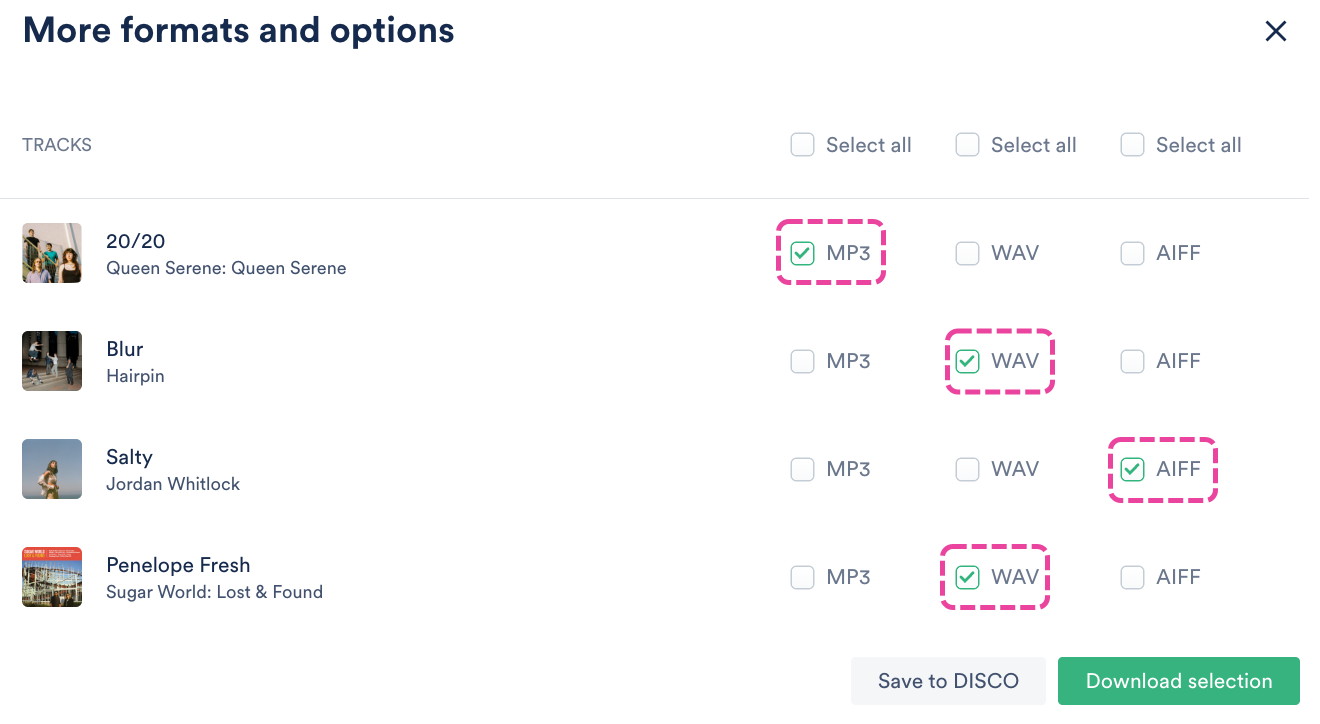The image size is (1320, 724).
Task: Click the Blur track album thumbnail
Action: [52, 361]
